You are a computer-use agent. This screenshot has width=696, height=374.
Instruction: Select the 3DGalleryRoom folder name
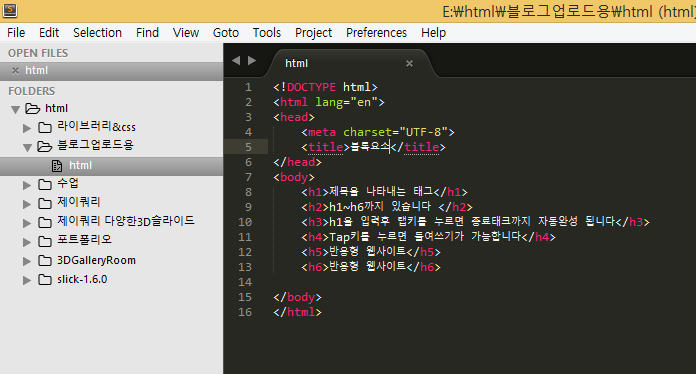(96, 260)
